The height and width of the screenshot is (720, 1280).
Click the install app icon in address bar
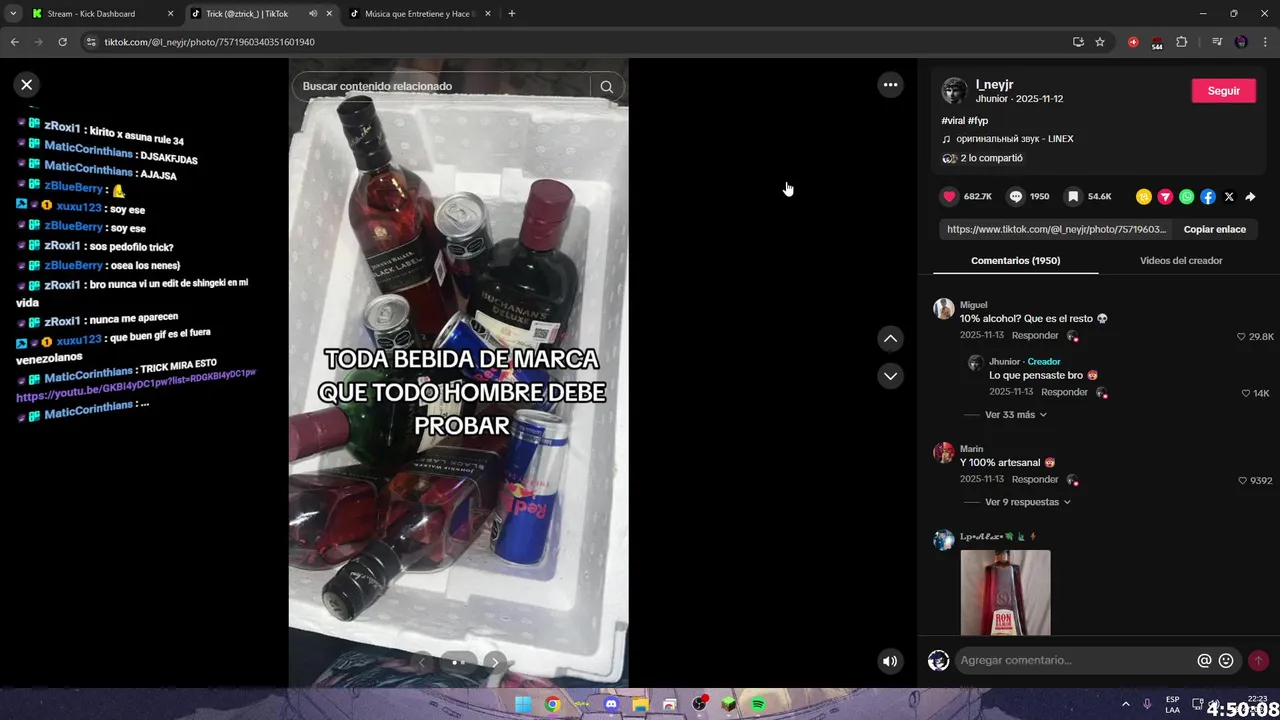1078,42
